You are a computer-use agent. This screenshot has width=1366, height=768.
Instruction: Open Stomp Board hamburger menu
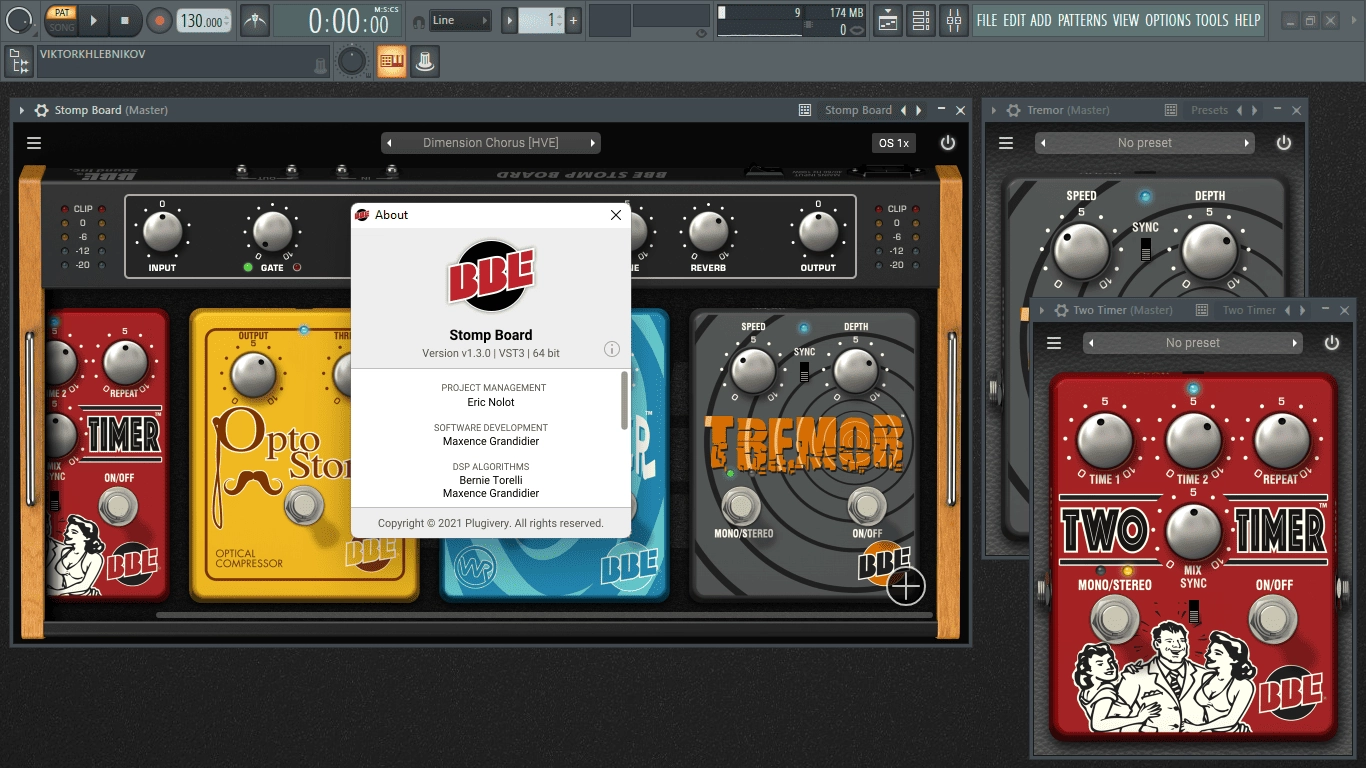[34, 143]
